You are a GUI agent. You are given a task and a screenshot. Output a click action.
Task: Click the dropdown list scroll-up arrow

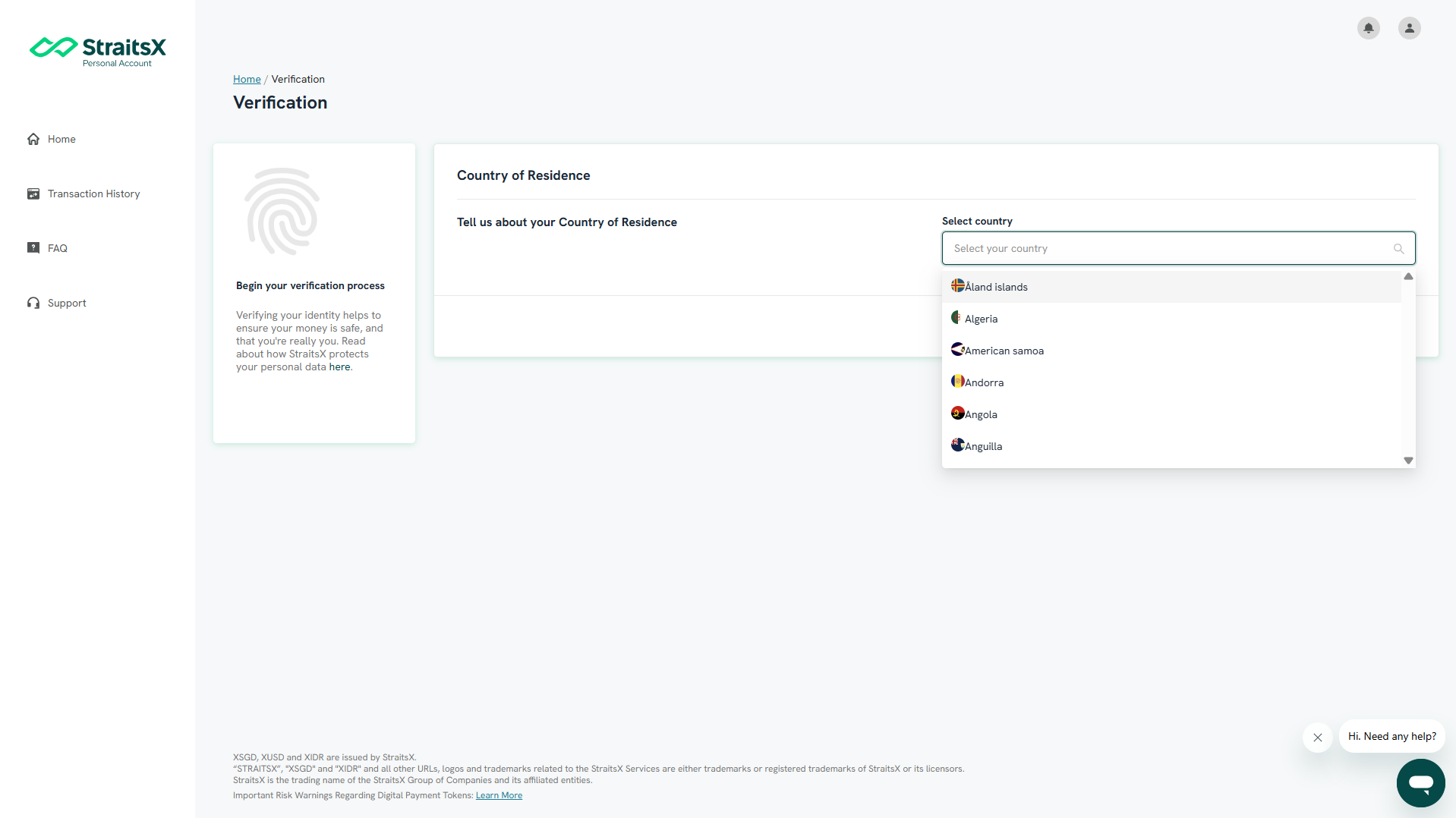1408,276
